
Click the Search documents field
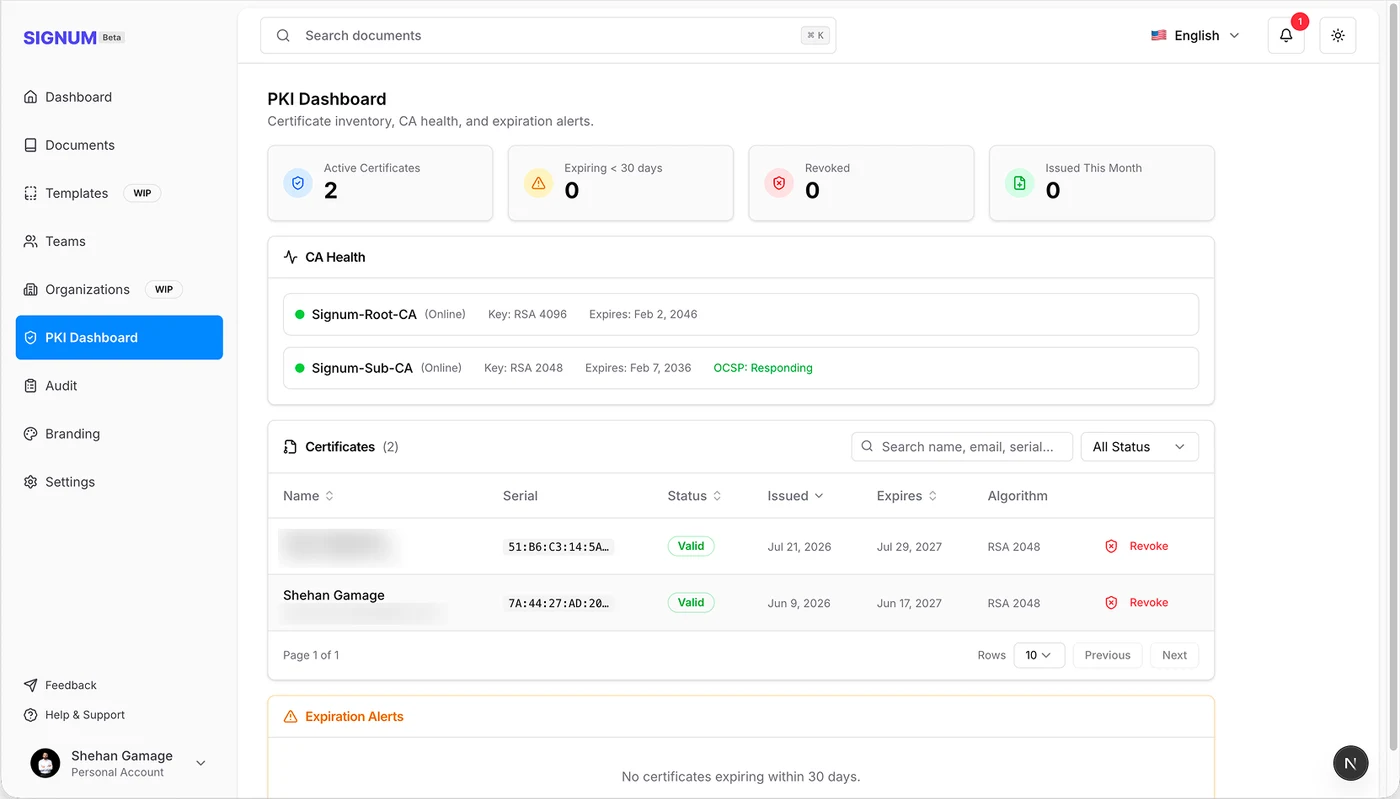point(548,35)
